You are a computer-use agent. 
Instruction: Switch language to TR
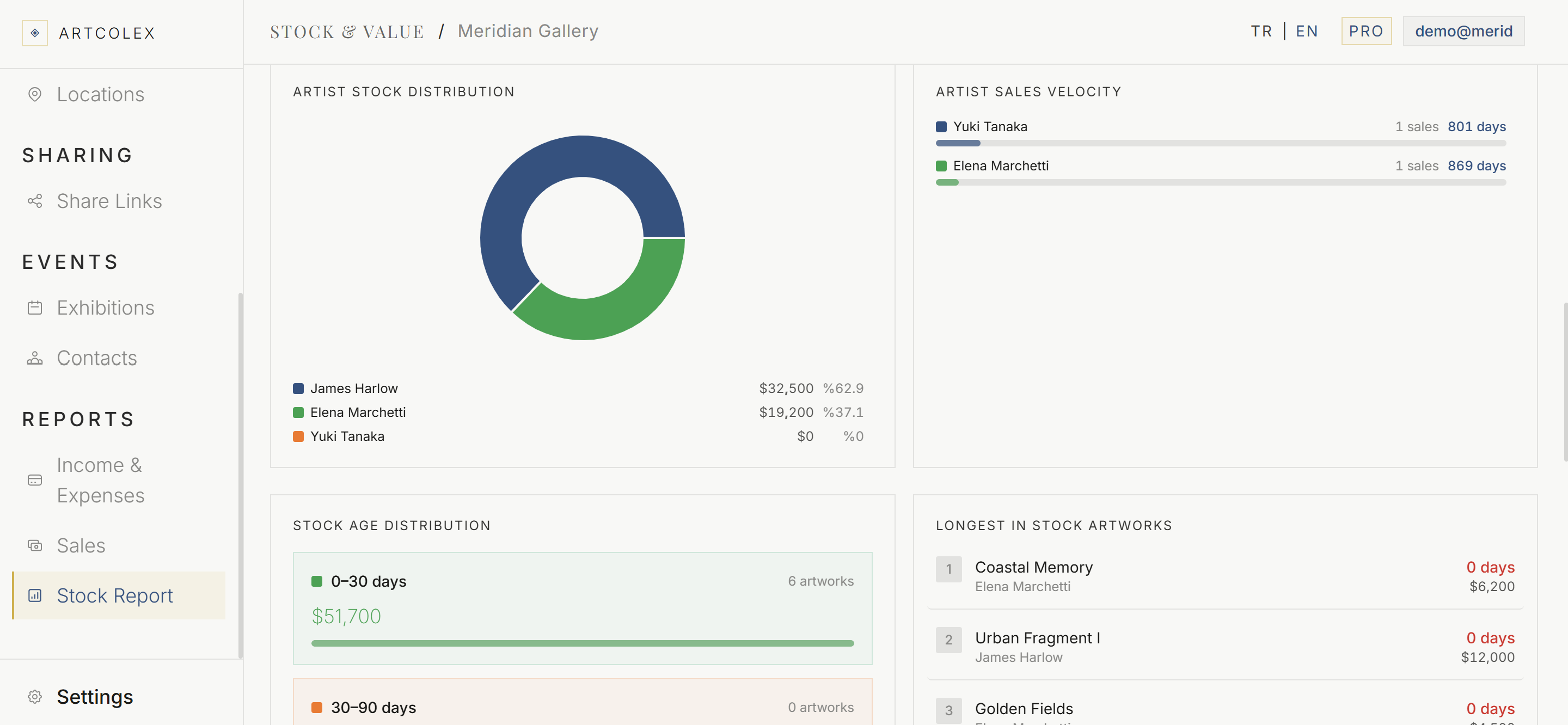(1261, 31)
